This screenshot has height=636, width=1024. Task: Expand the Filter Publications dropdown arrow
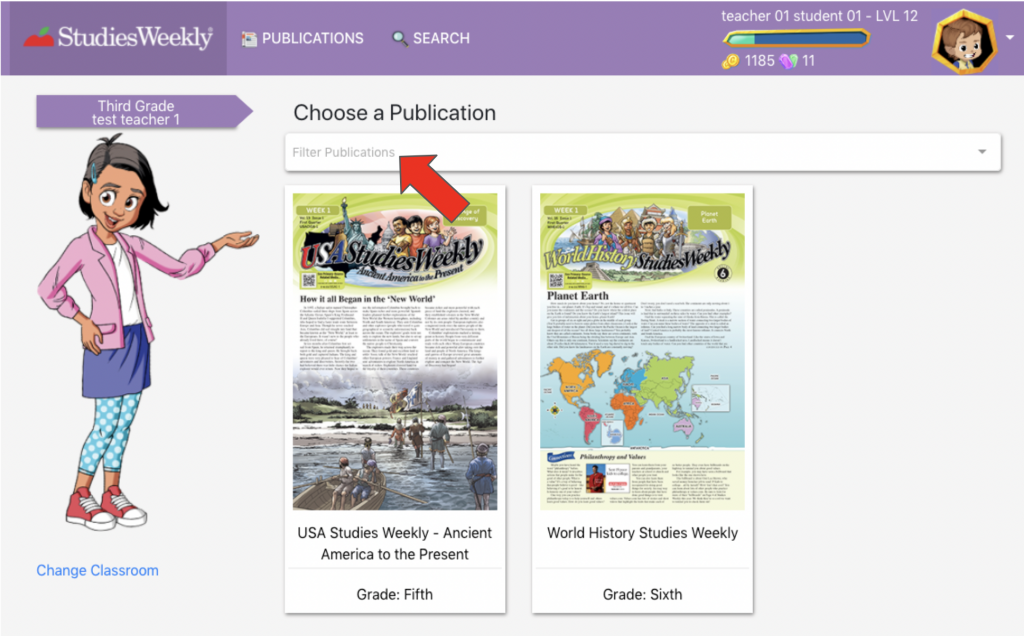[982, 151]
